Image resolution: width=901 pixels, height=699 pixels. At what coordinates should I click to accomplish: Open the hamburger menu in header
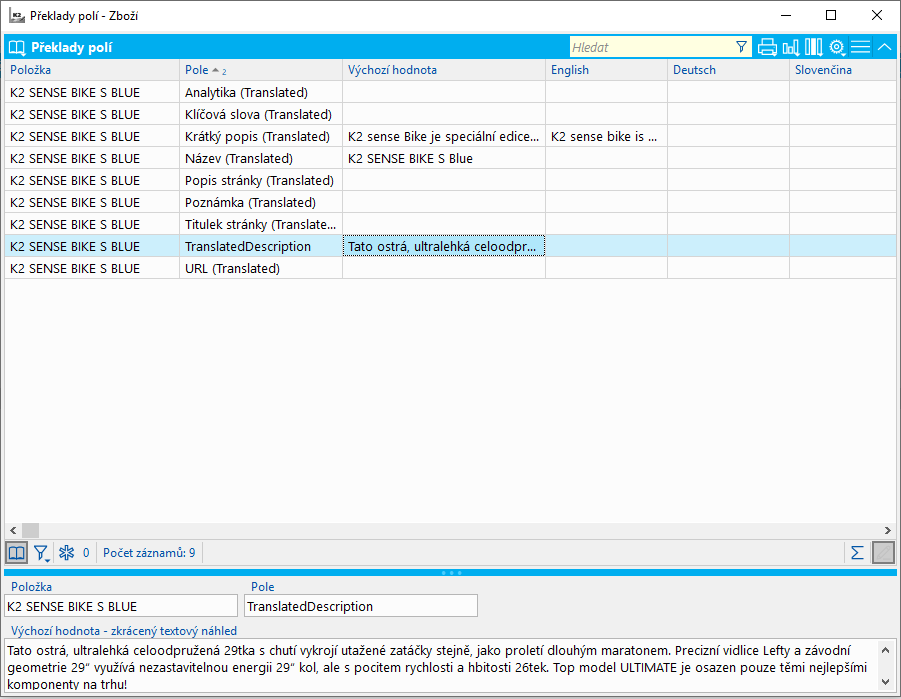pyautogui.click(x=860, y=47)
